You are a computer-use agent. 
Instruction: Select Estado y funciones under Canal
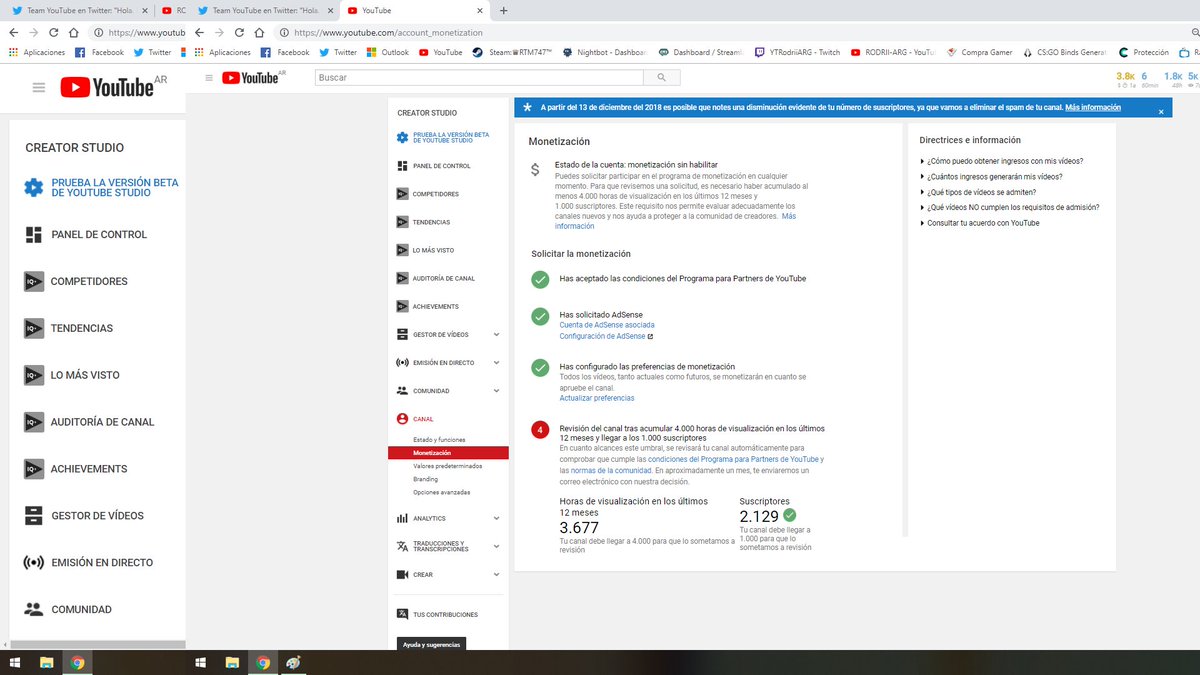coord(439,440)
